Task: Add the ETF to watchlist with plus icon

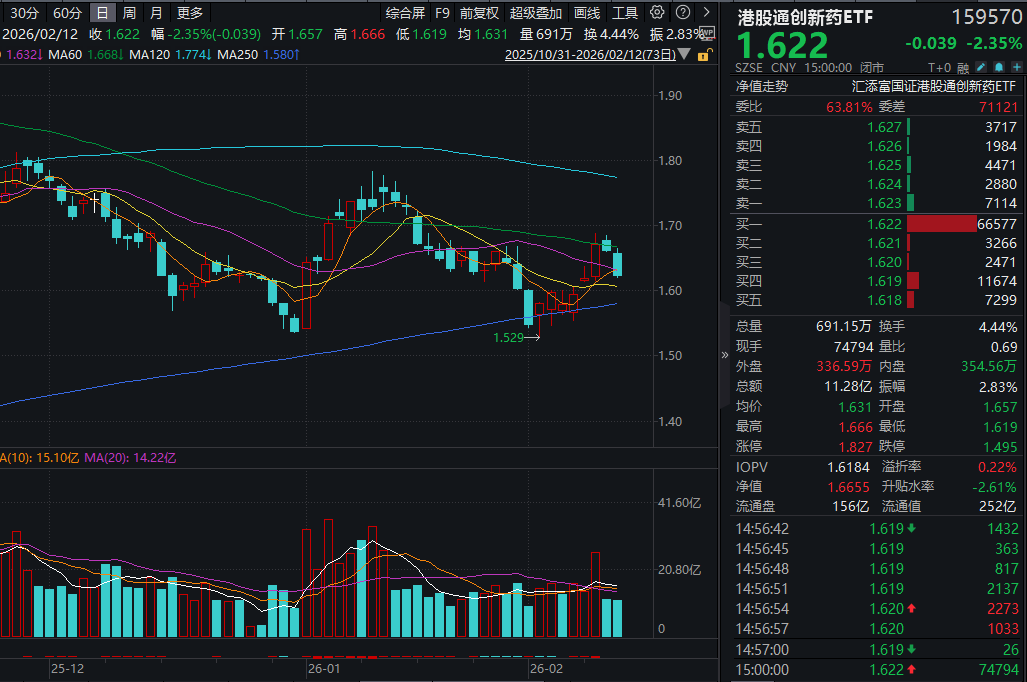Action: 1017,66
